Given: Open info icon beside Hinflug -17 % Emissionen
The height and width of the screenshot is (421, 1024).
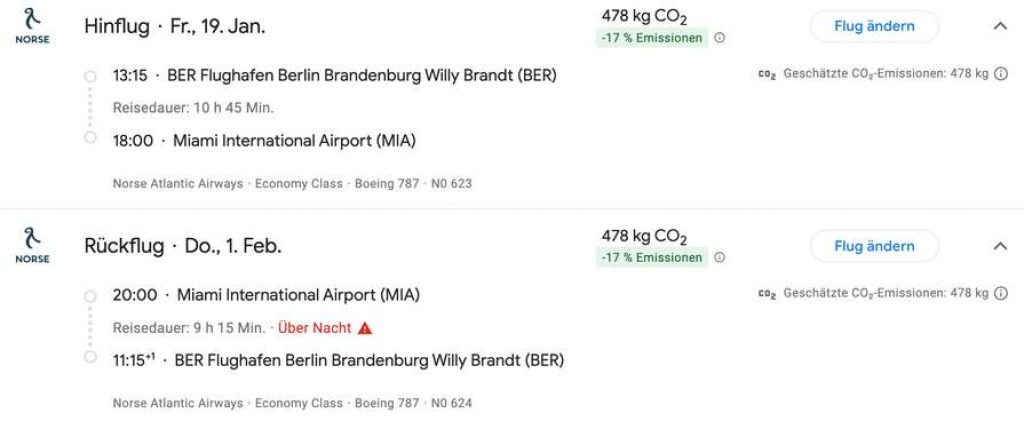Looking at the screenshot, I should pos(720,38).
